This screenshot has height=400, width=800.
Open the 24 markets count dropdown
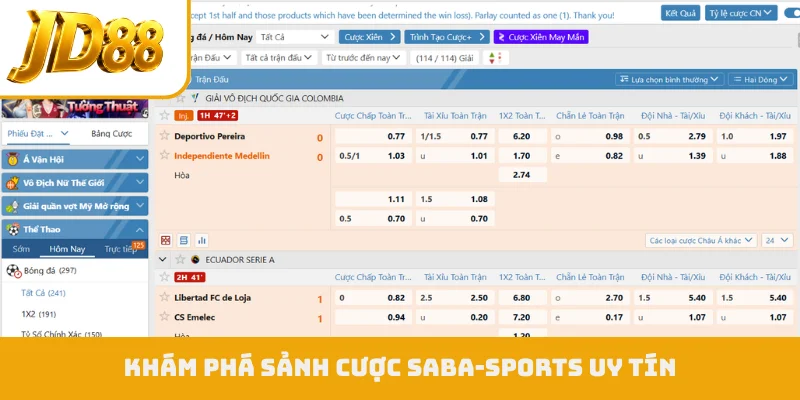pyautogui.click(x=777, y=240)
